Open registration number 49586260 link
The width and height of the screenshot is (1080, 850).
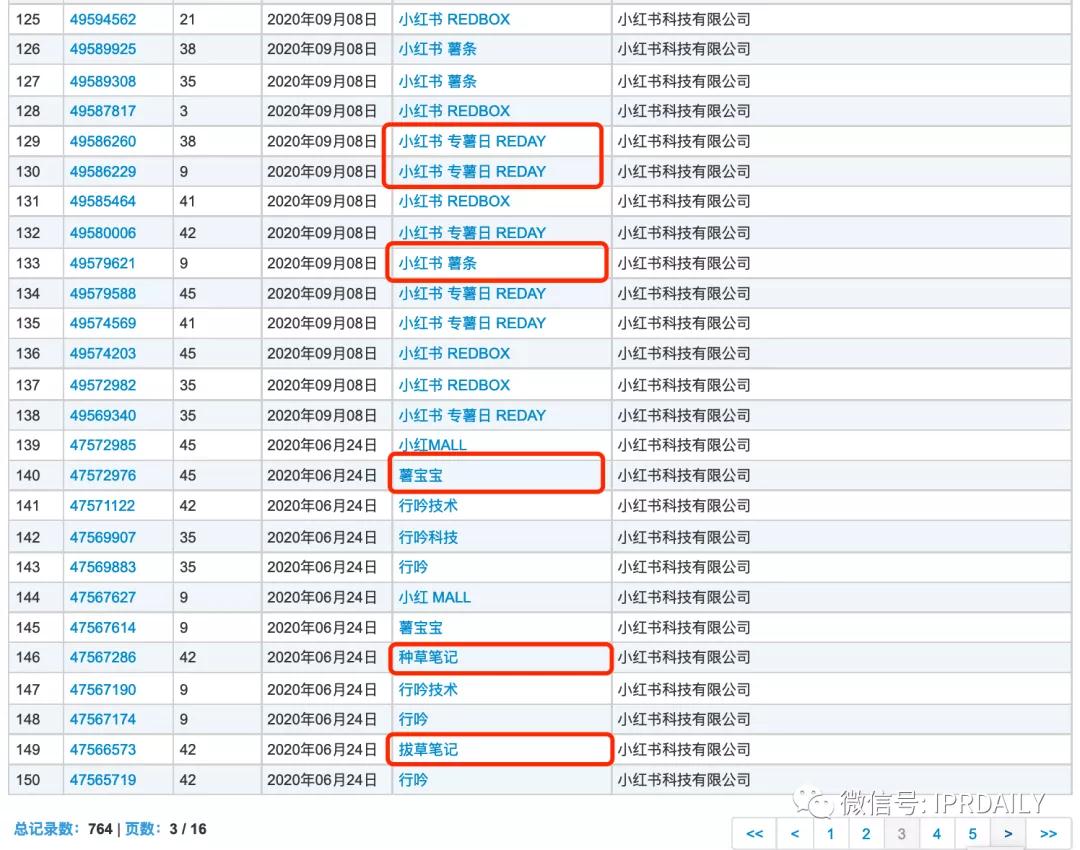click(x=103, y=141)
